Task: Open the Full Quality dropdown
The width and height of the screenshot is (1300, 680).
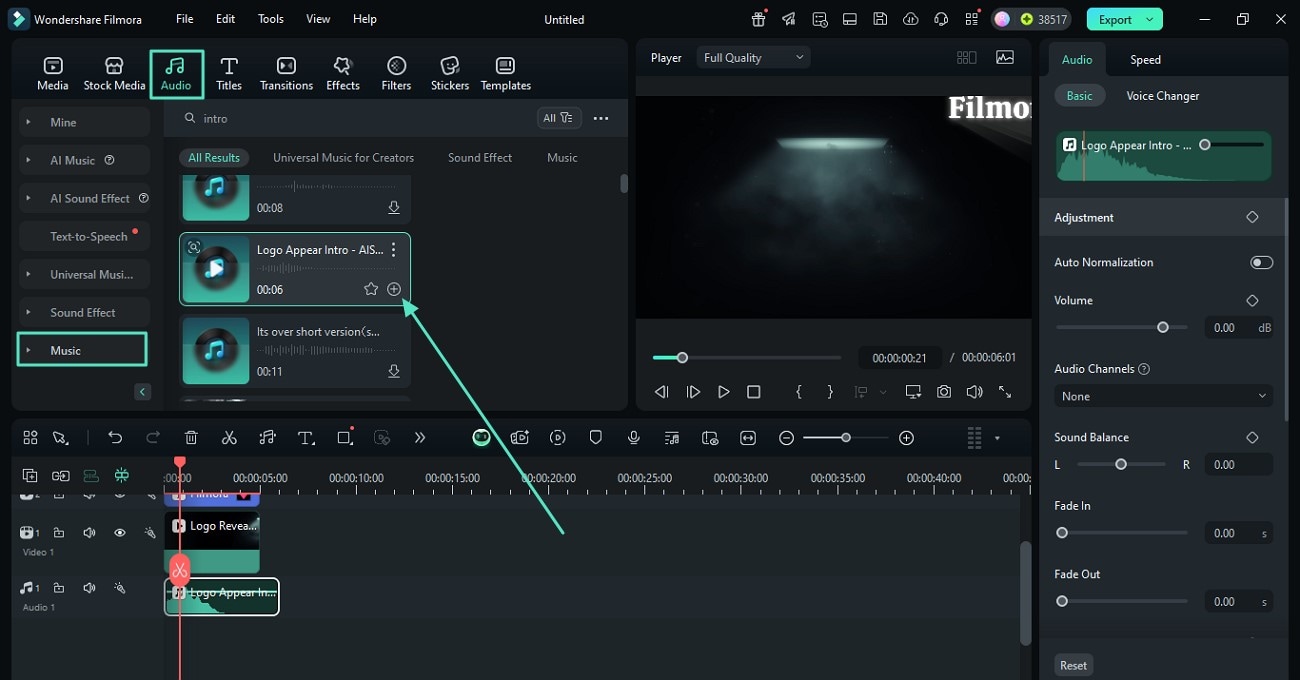Action: (754, 58)
